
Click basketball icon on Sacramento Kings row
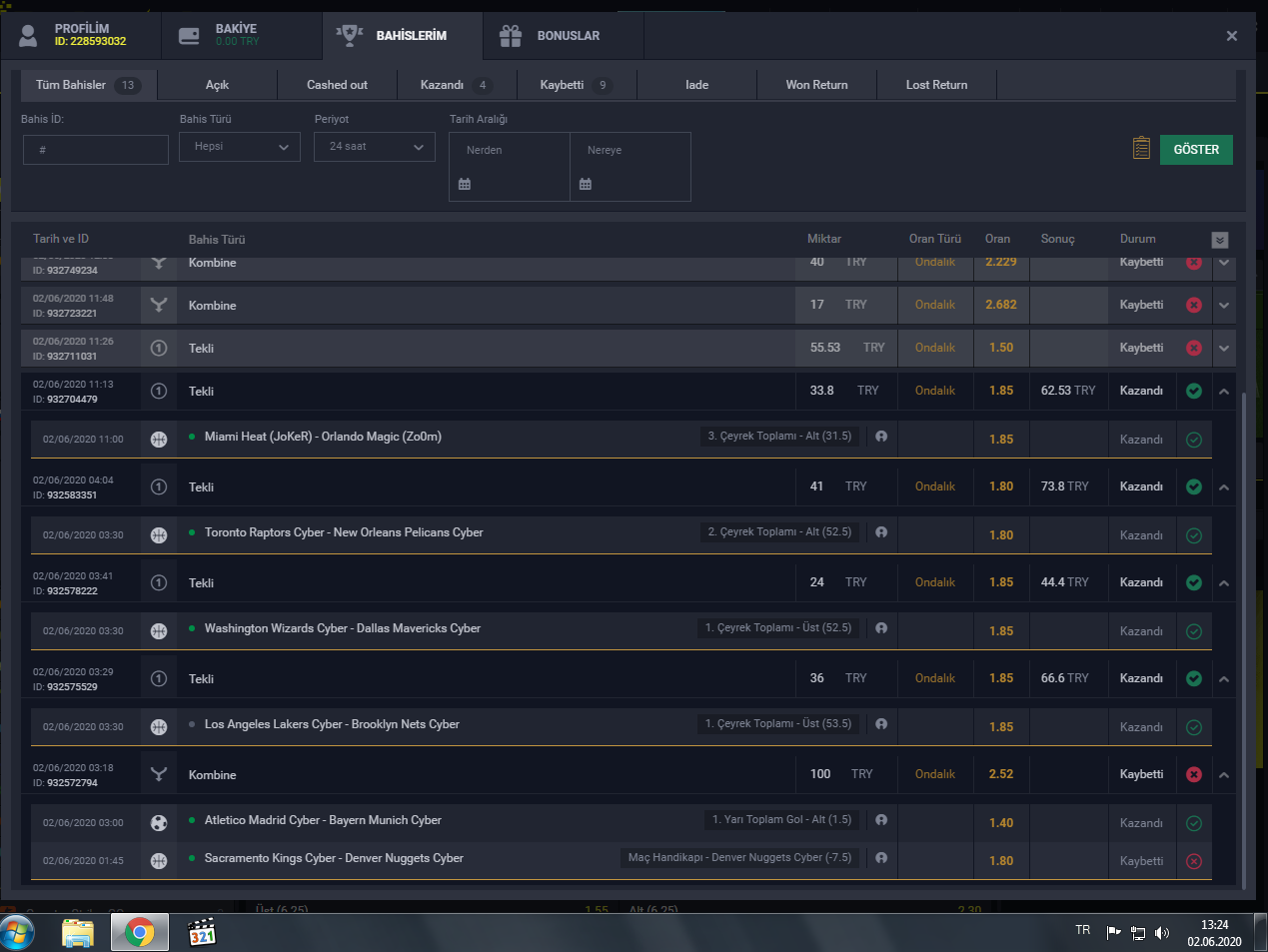click(x=159, y=860)
